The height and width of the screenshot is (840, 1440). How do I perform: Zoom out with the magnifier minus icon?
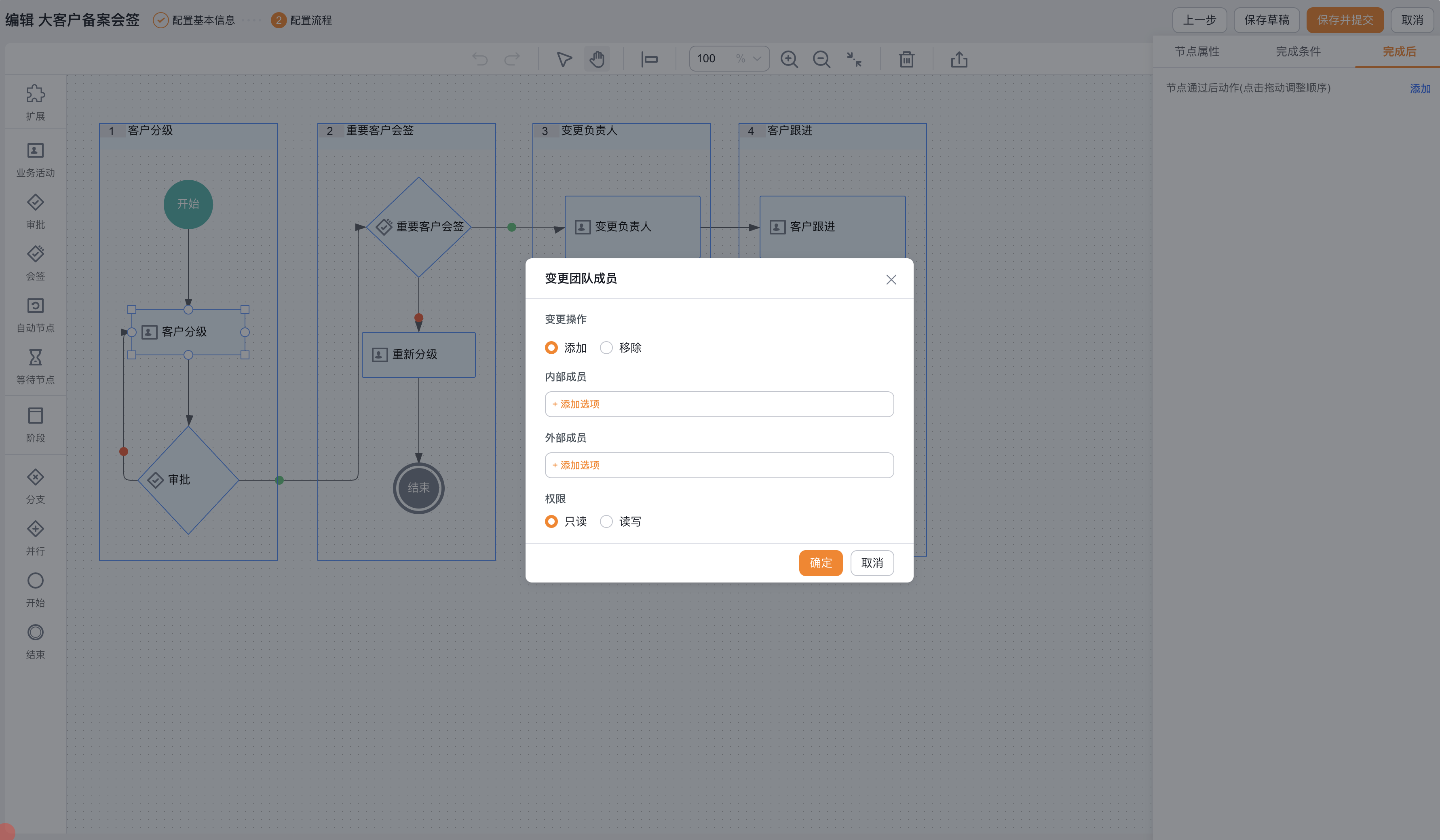[x=822, y=59]
